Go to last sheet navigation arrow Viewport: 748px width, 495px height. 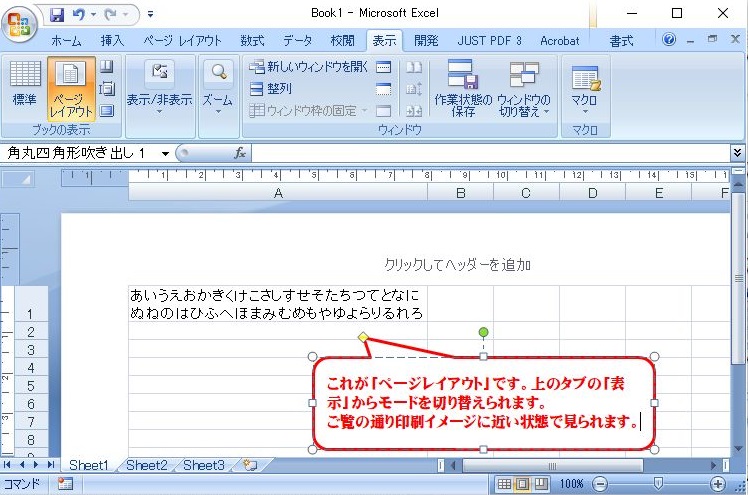pyautogui.click(x=51, y=464)
